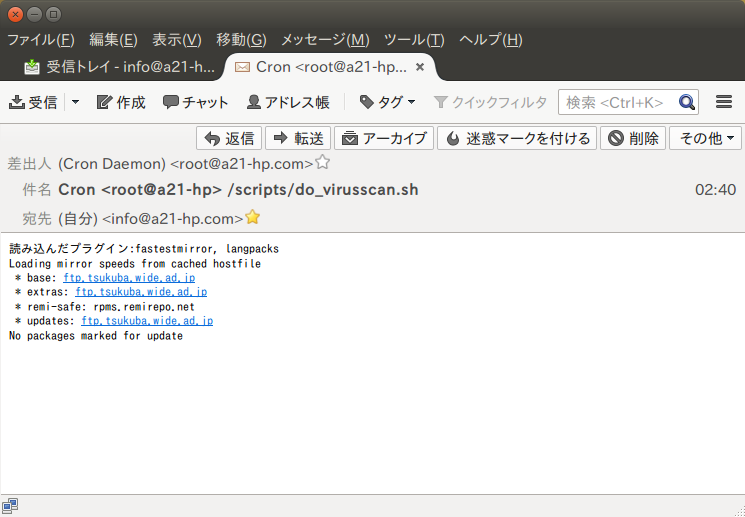Viewport: 745px width, 517px height.
Task: Delete the message with 削除
Action: pos(633,138)
